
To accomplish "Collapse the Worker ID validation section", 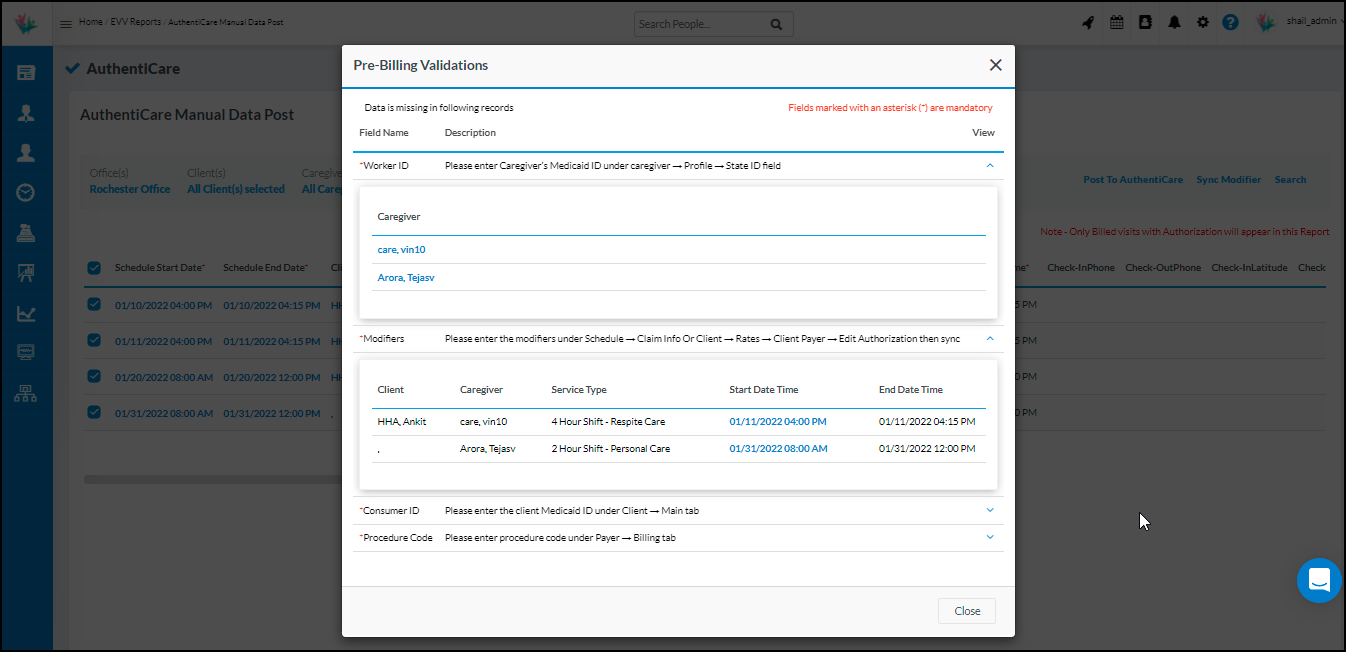I will (989, 166).
